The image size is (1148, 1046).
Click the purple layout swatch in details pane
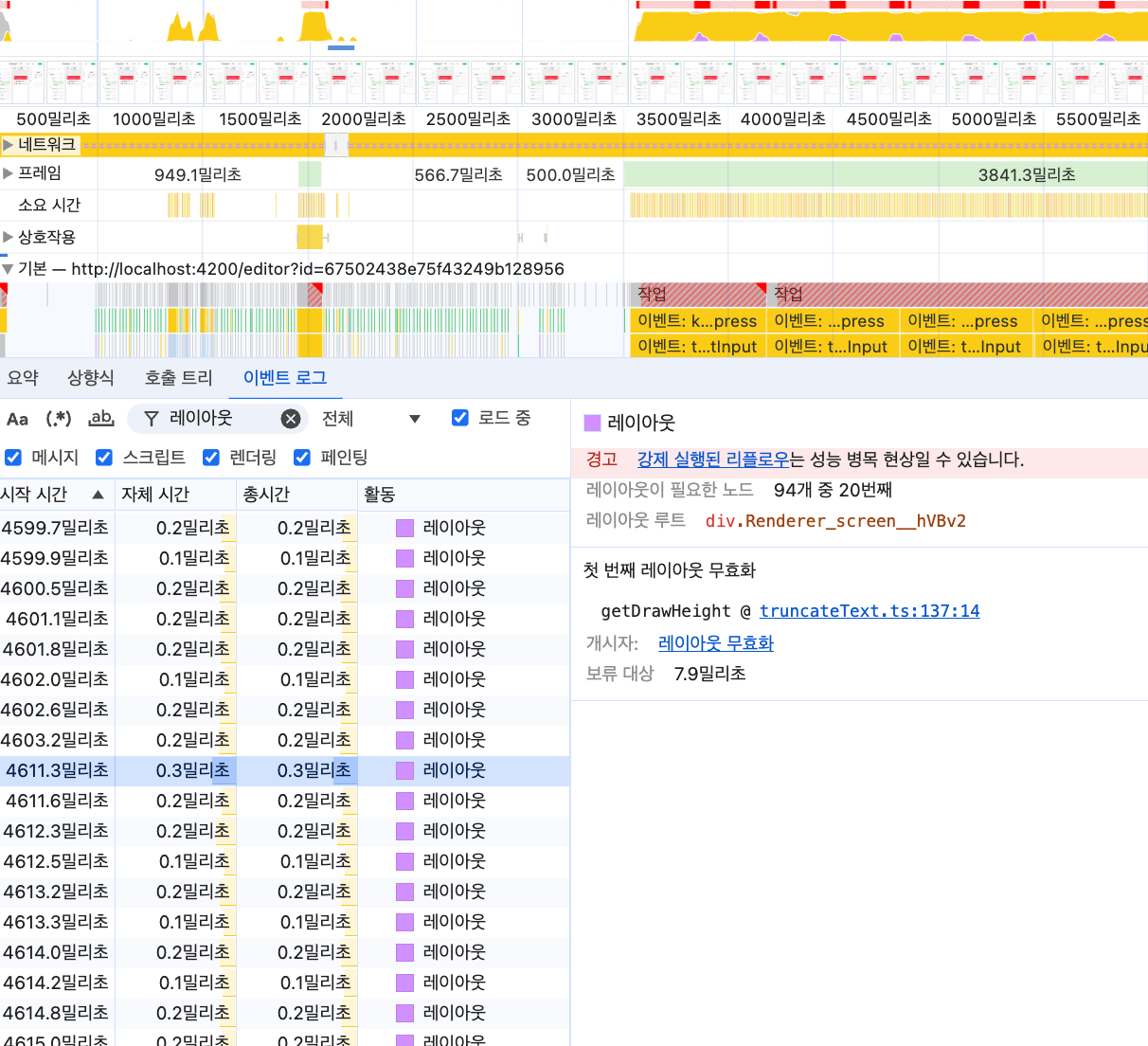pyautogui.click(x=593, y=423)
